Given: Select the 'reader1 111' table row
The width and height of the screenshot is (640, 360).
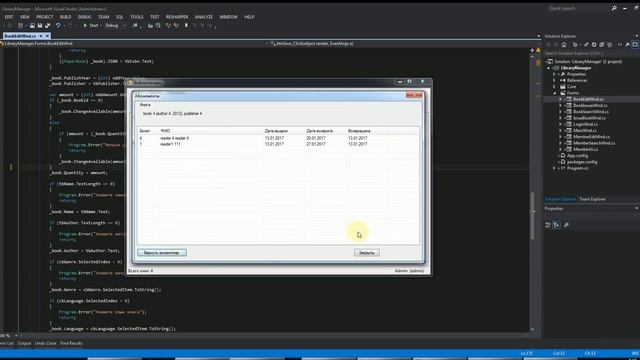Looking at the screenshot, I should [278, 144].
